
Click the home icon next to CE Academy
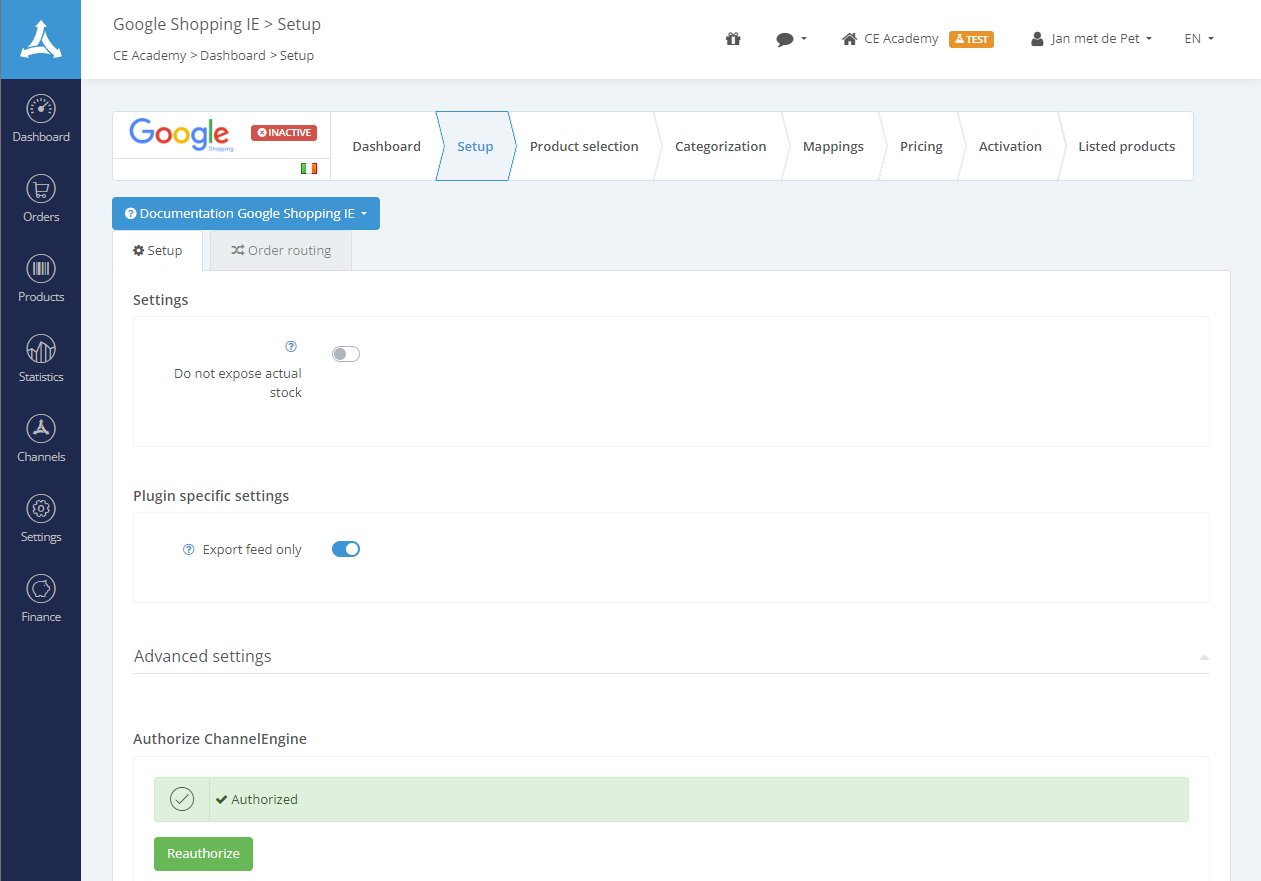pos(850,39)
